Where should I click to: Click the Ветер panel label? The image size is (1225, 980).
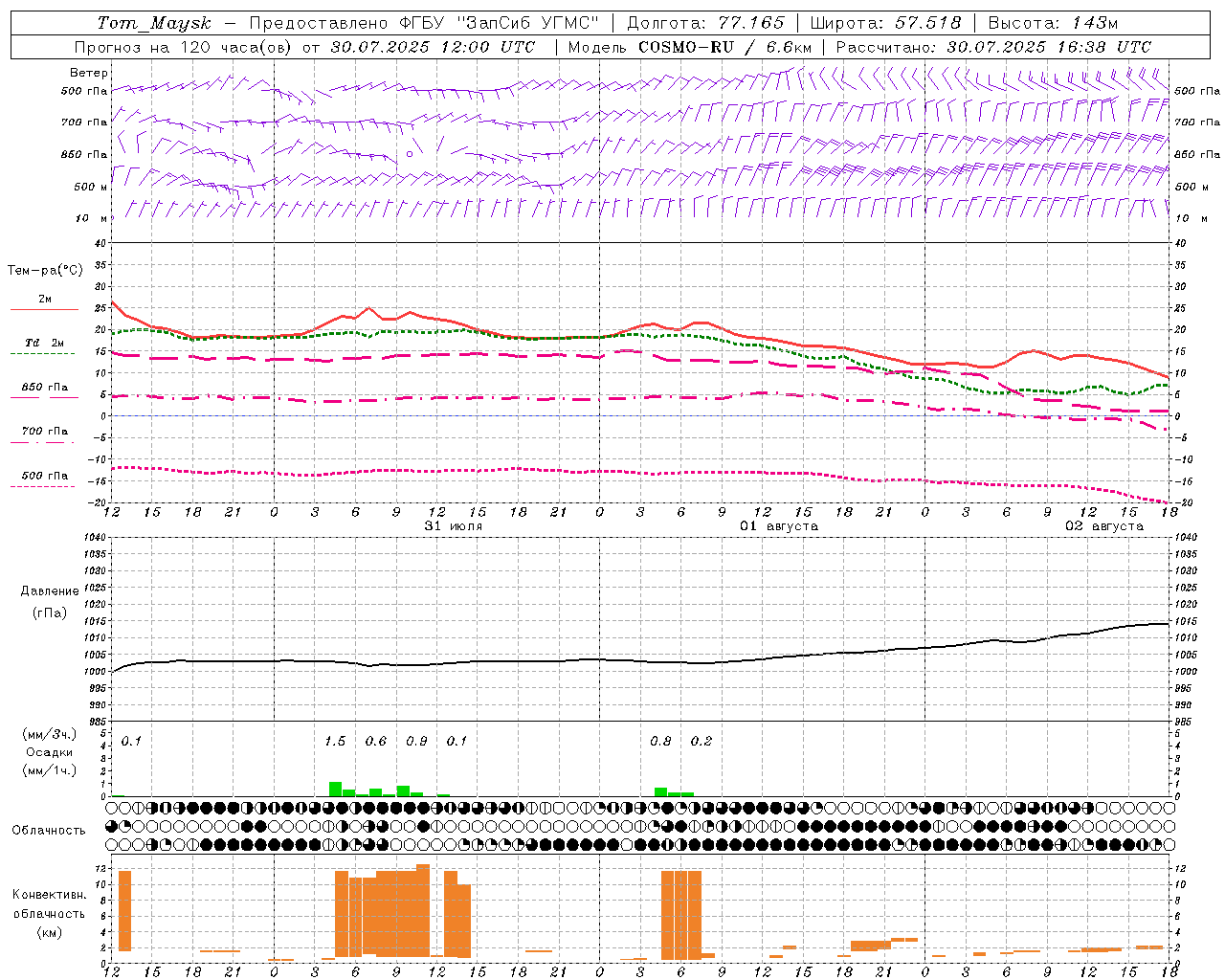click(x=88, y=73)
